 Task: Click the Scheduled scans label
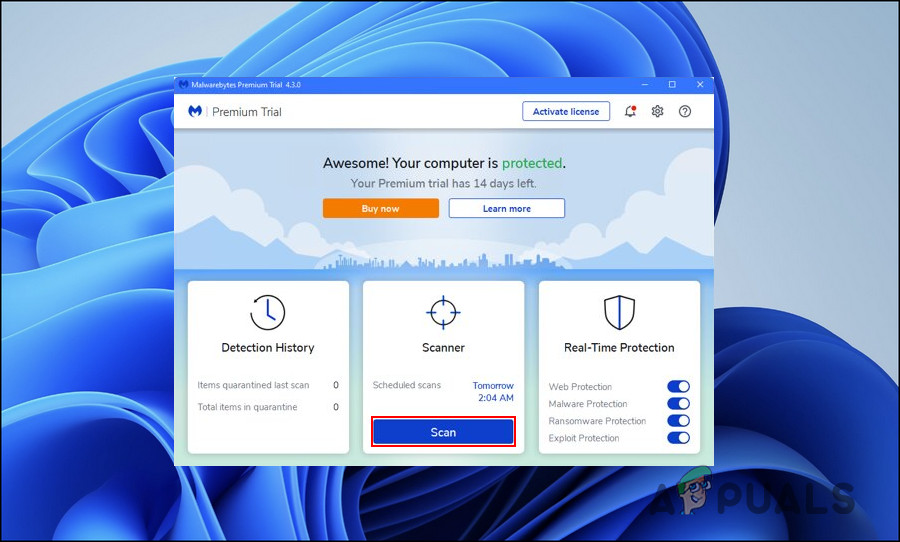coord(407,385)
